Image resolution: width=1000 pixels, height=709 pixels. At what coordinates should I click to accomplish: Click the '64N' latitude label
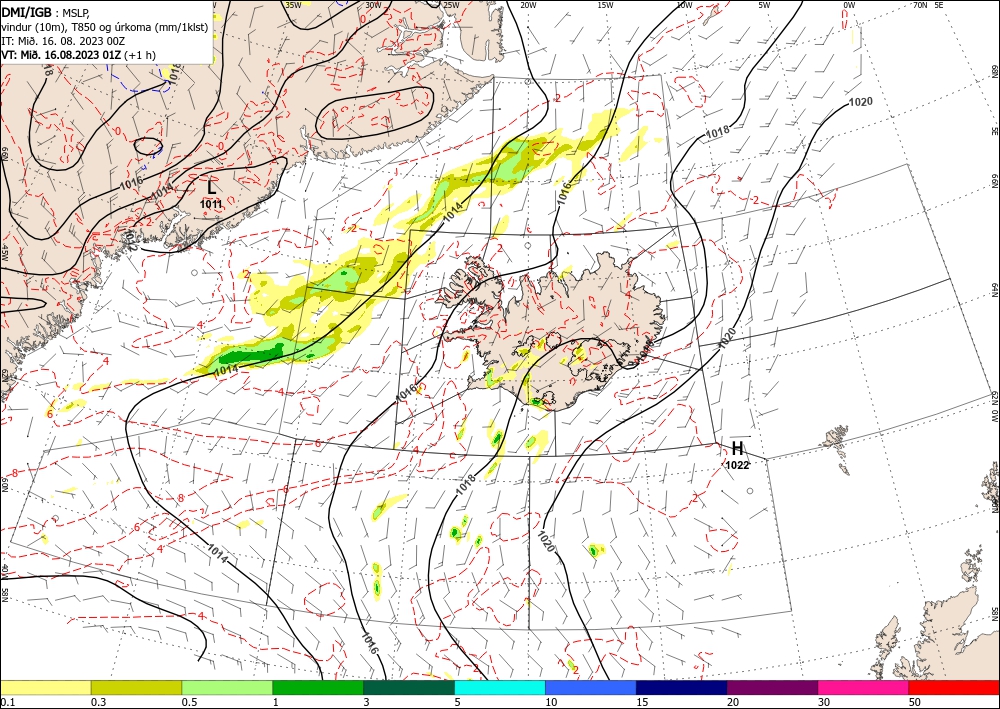click(994, 290)
